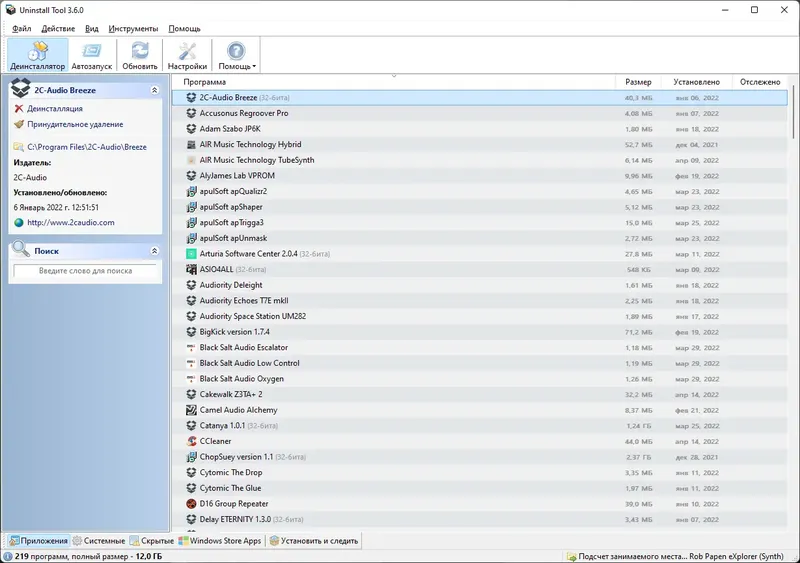
Task: Click the D16 Group Repeater icon
Action: tap(191, 504)
